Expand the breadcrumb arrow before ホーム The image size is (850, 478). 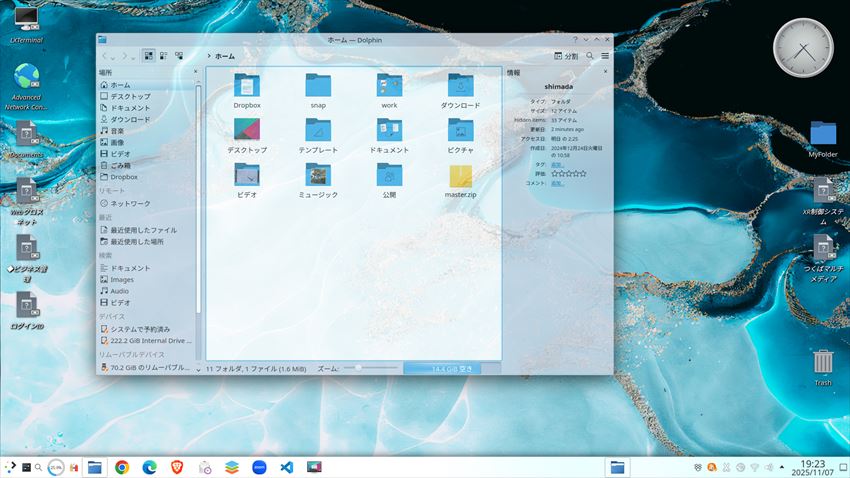point(209,56)
